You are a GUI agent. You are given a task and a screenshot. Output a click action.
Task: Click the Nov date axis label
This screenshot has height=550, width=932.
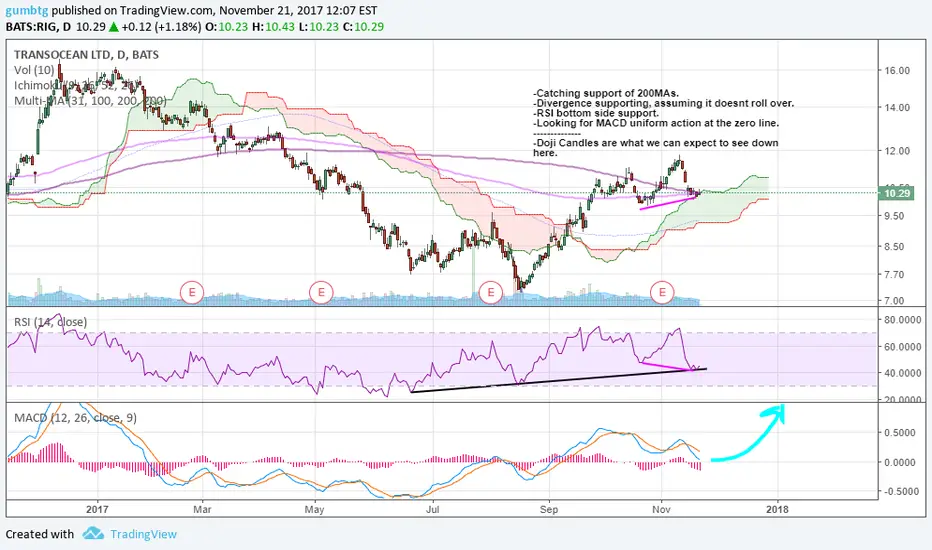tap(661, 509)
